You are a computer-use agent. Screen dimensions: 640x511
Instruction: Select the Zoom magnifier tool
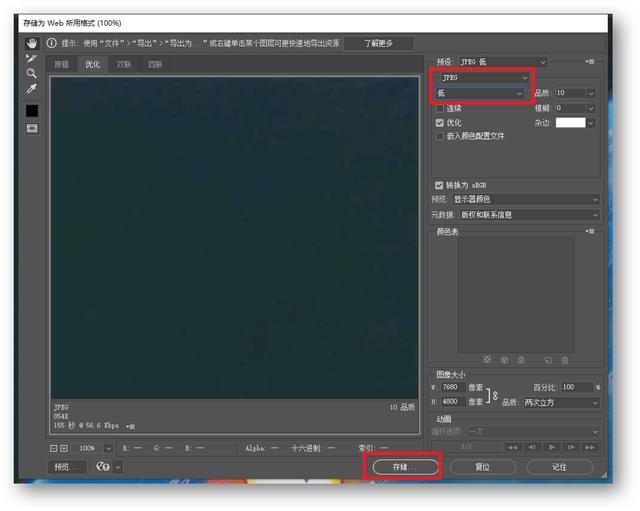click(x=32, y=73)
